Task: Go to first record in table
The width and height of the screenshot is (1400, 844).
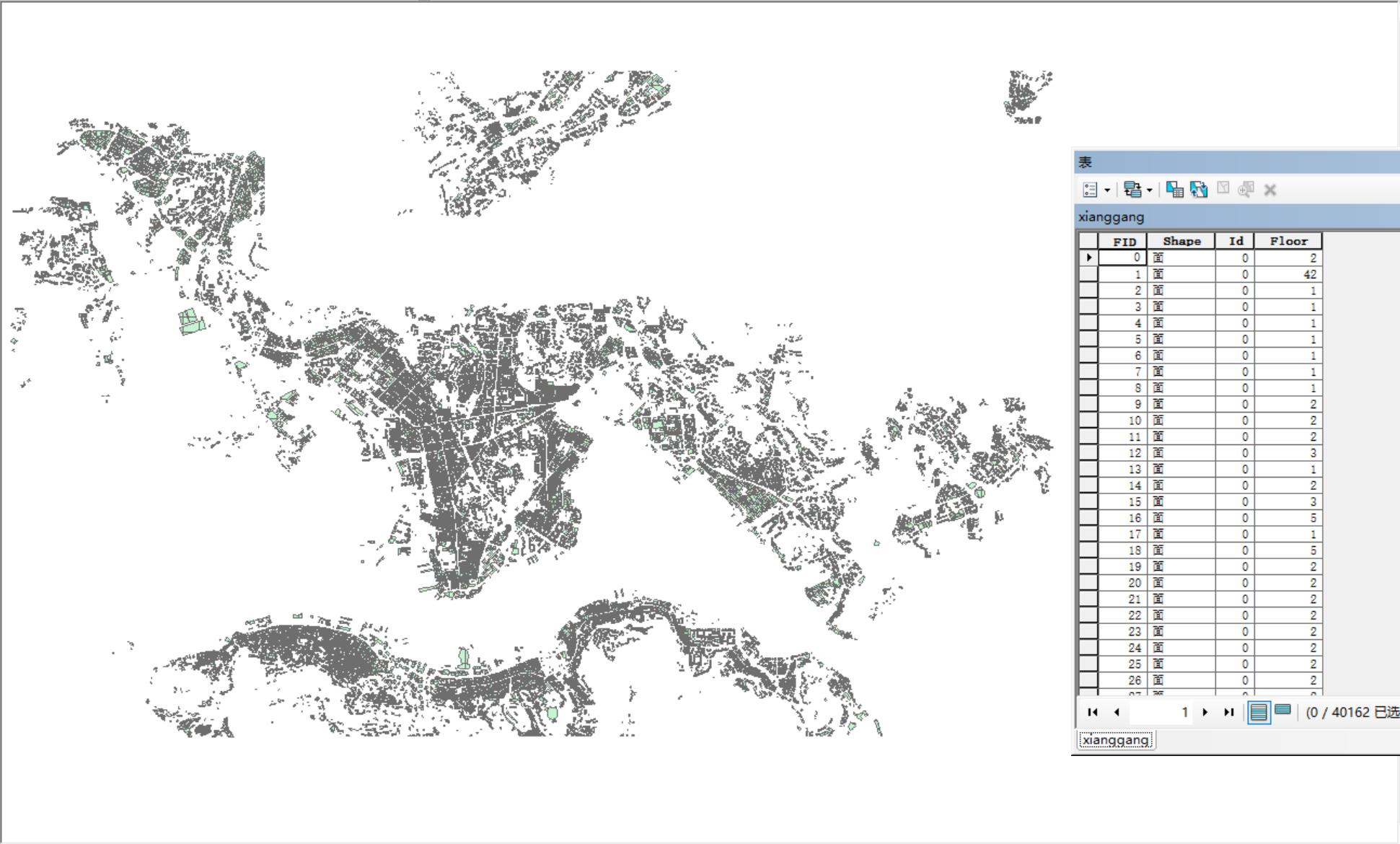Action: 1093,712
